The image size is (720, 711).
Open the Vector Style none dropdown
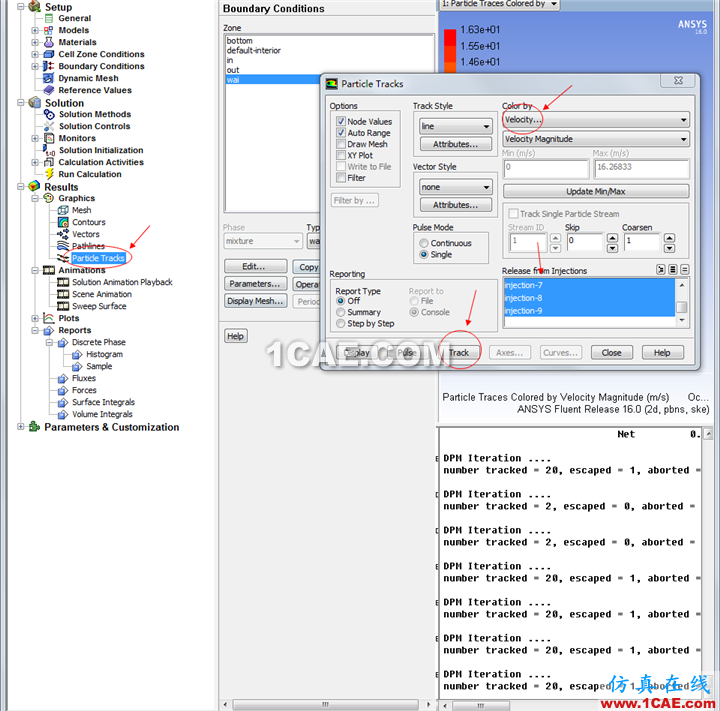pos(456,187)
